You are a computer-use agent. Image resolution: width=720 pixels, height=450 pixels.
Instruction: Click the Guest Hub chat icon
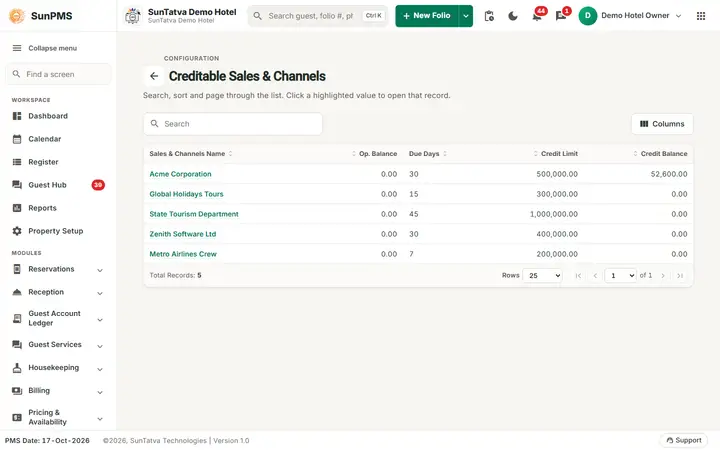pyautogui.click(x=17, y=185)
